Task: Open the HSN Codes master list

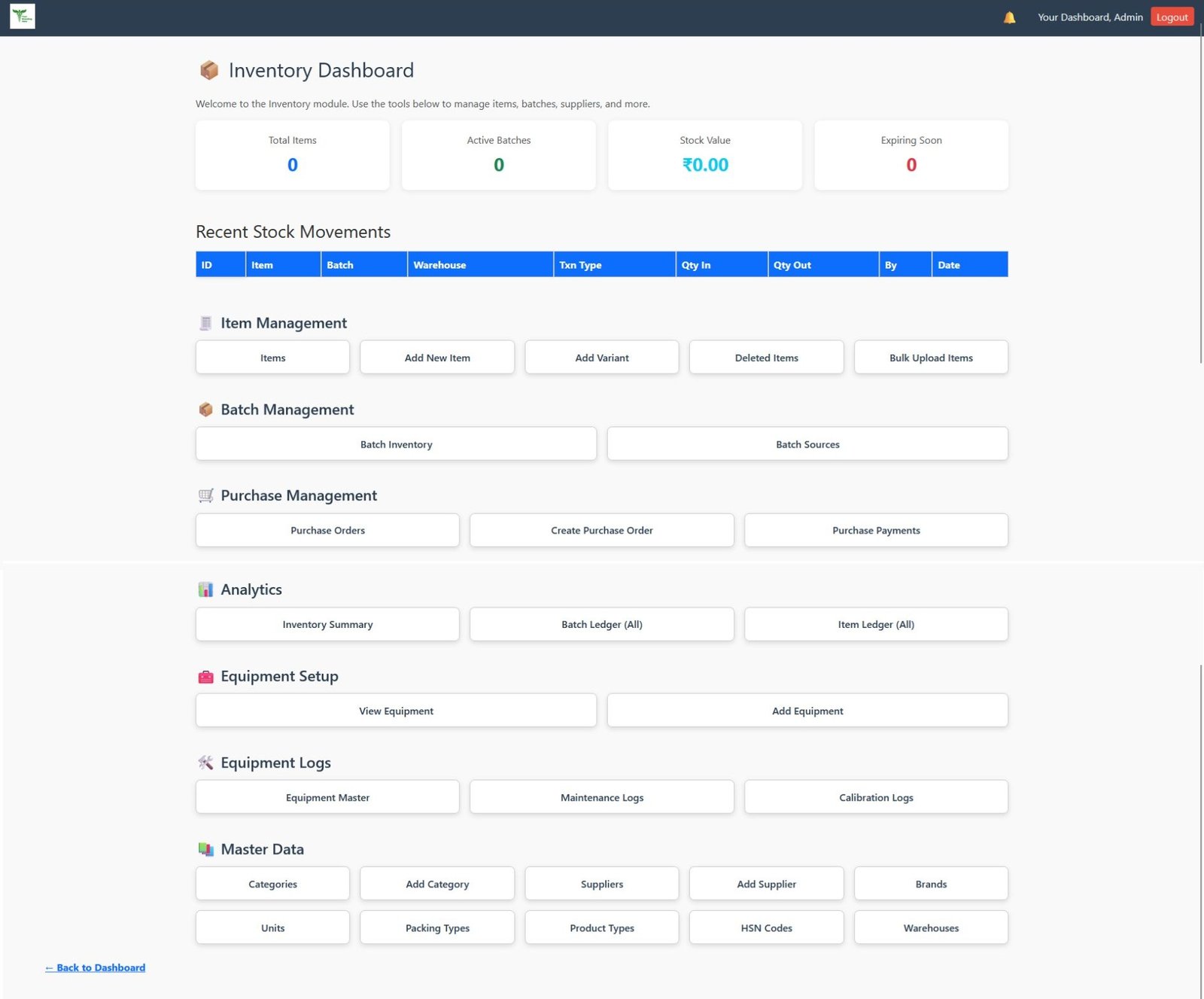Action: pyautogui.click(x=766, y=927)
